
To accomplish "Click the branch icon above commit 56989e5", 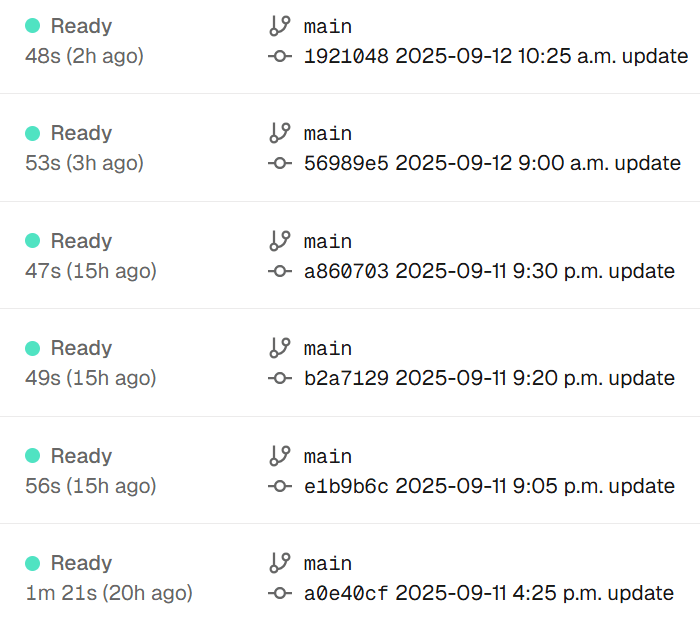I will [x=279, y=133].
